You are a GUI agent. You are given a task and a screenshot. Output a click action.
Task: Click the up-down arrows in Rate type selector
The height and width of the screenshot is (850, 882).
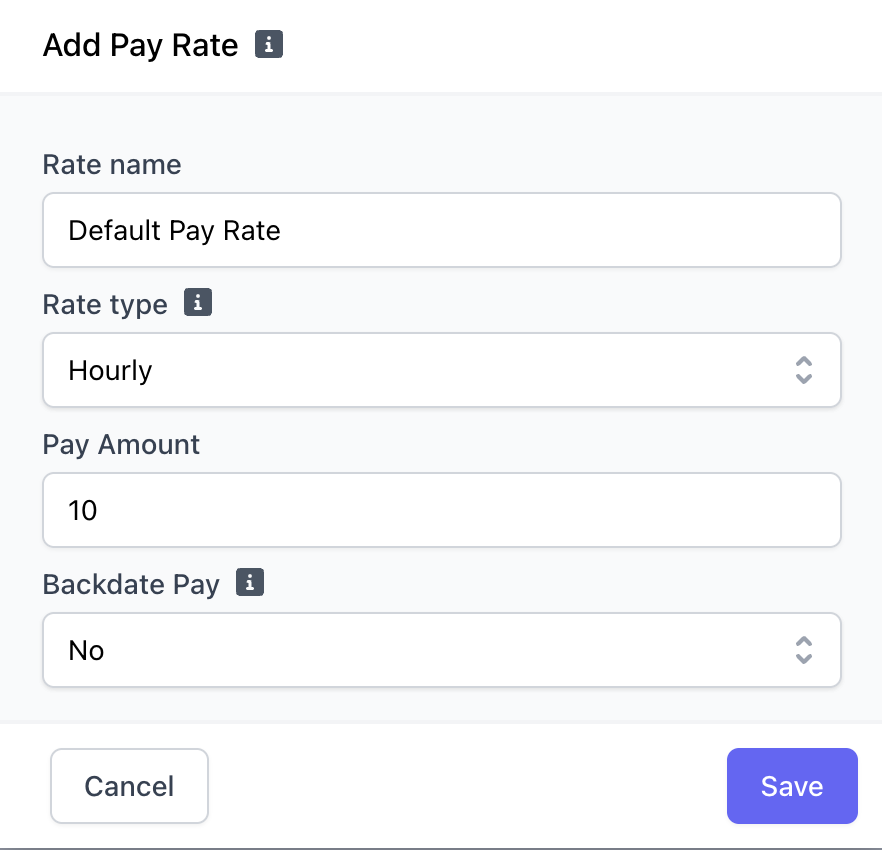pos(803,370)
